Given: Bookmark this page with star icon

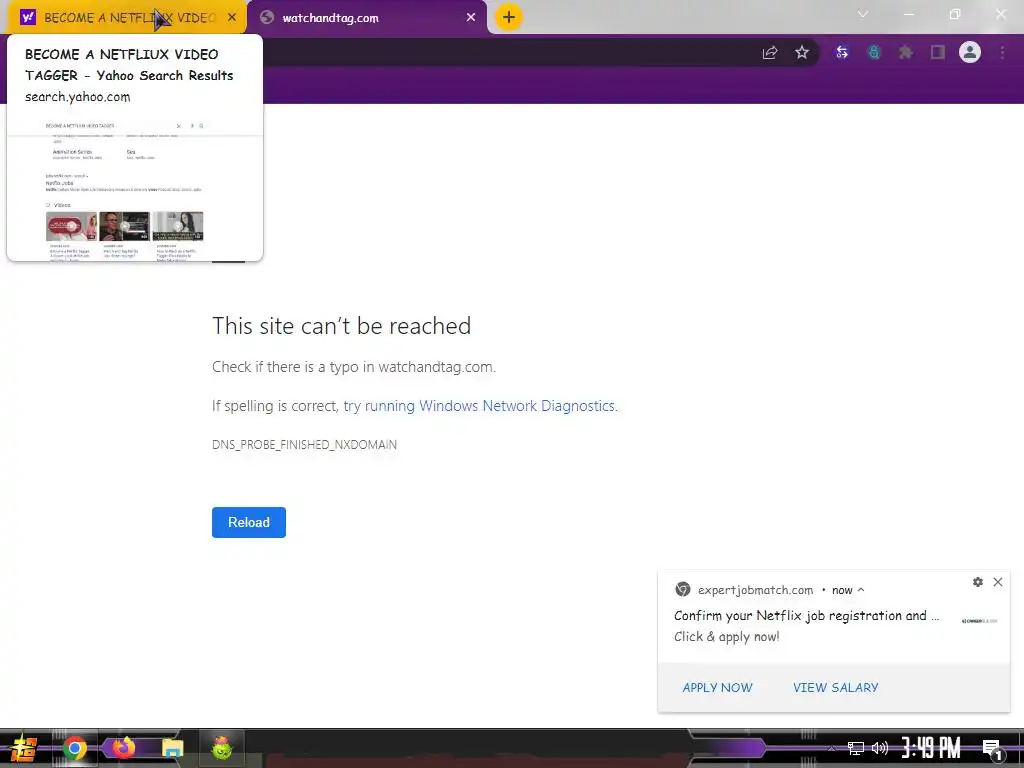Looking at the screenshot, I should 802,52.
